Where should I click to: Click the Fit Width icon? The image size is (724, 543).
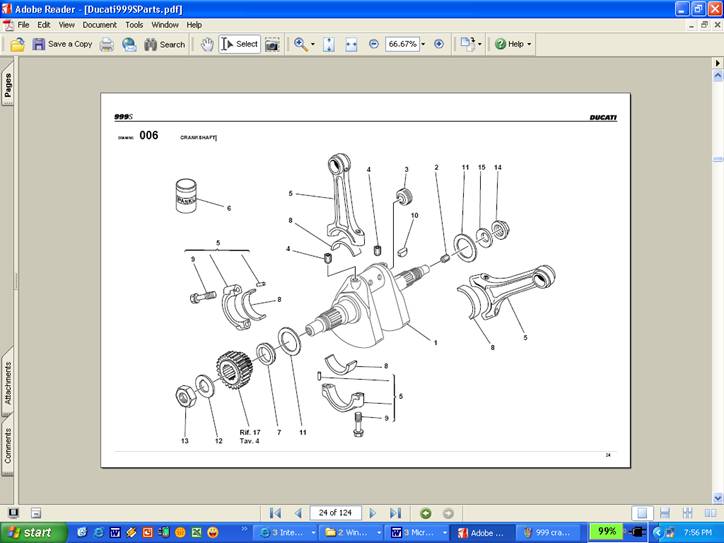pyautogui.click(x=351, y=44)
